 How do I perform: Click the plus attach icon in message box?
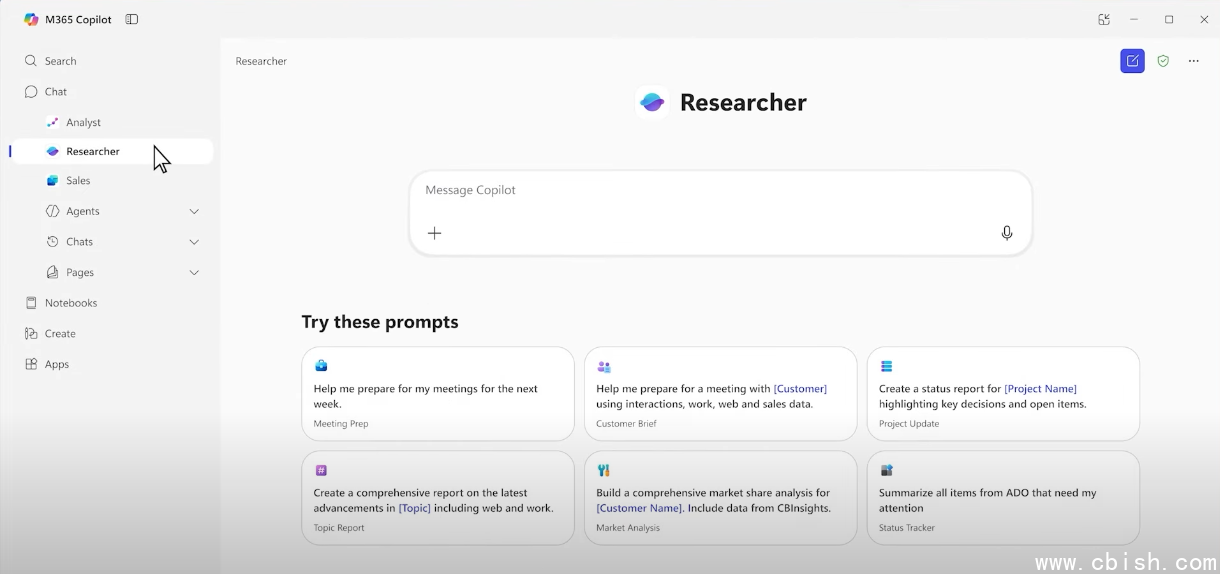point(434,233)
